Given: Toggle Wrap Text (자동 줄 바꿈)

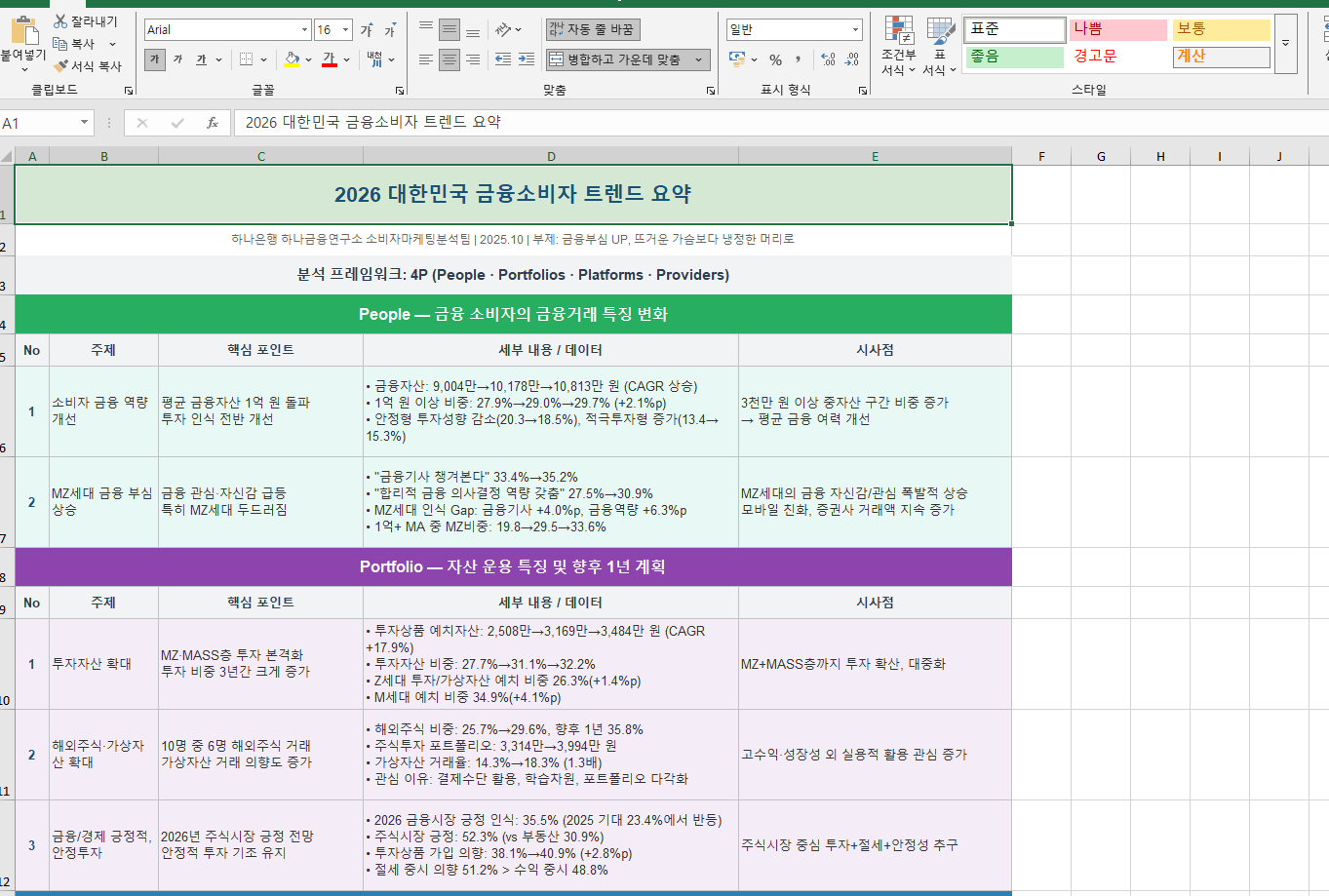Looking at the screenshot, I should coord(592,30).
